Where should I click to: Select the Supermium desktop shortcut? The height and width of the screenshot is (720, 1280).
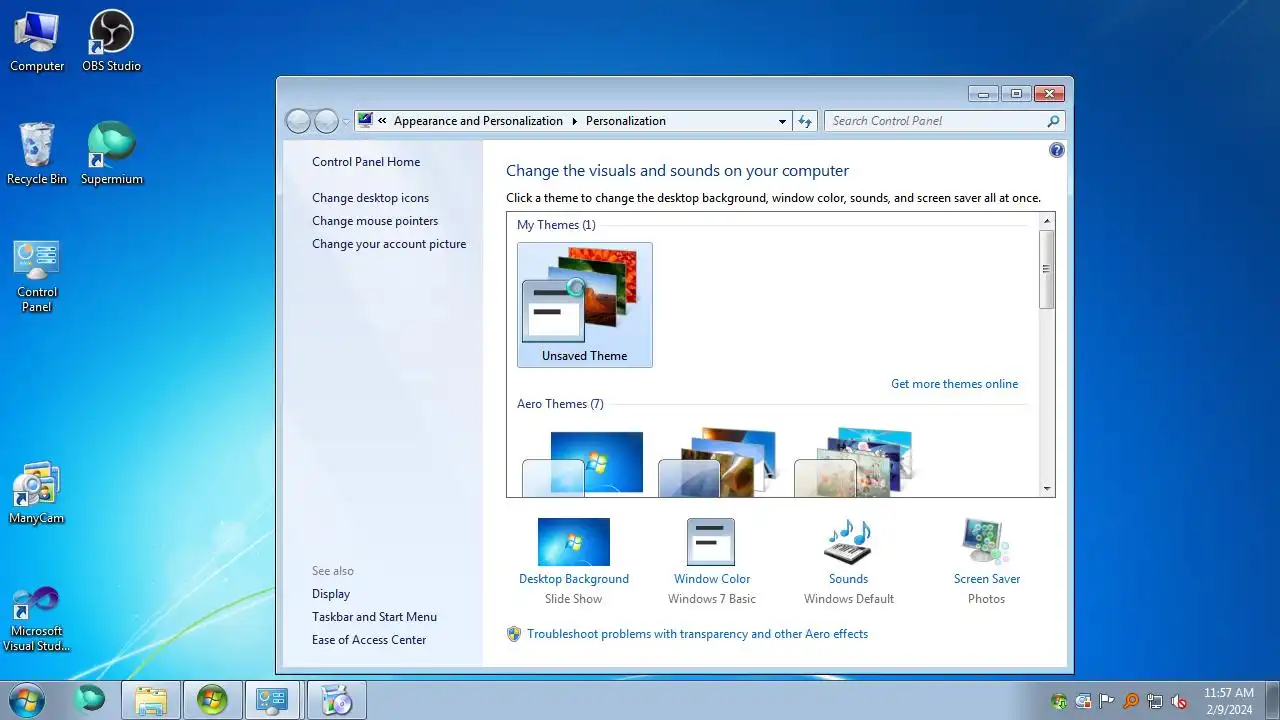tap(111, 154)
